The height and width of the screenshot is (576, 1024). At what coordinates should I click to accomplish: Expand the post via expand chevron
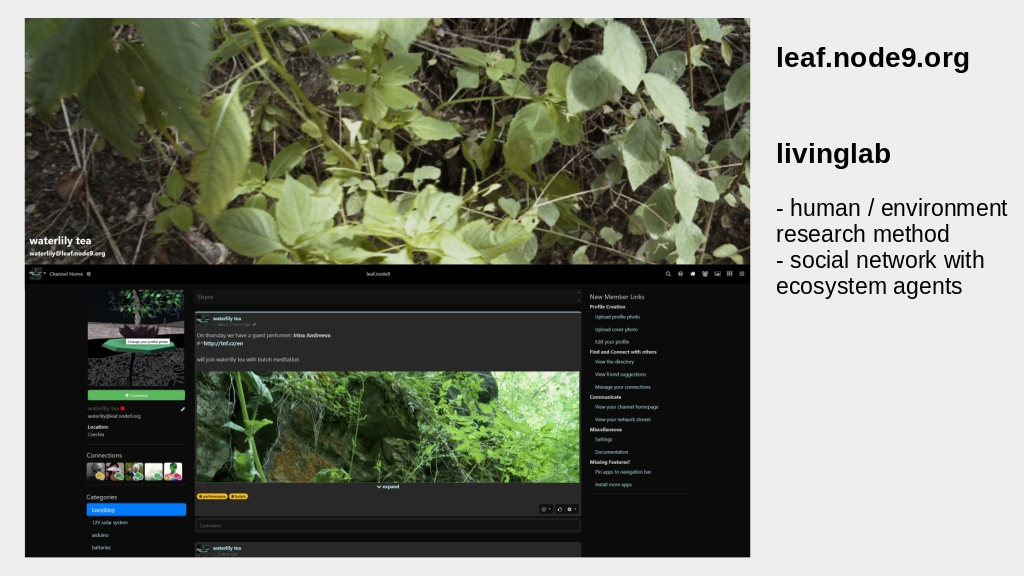(388, 487)
